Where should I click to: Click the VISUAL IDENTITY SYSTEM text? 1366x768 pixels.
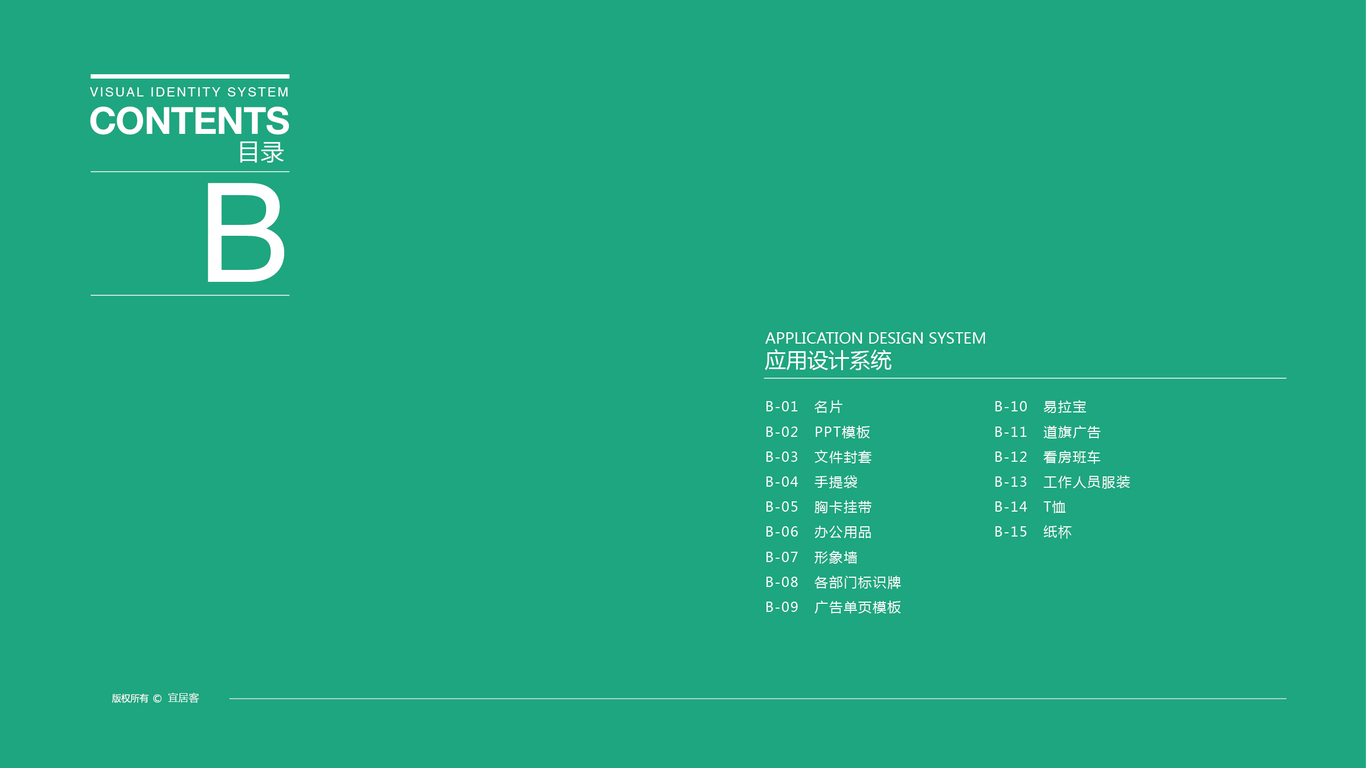(190, 92)
